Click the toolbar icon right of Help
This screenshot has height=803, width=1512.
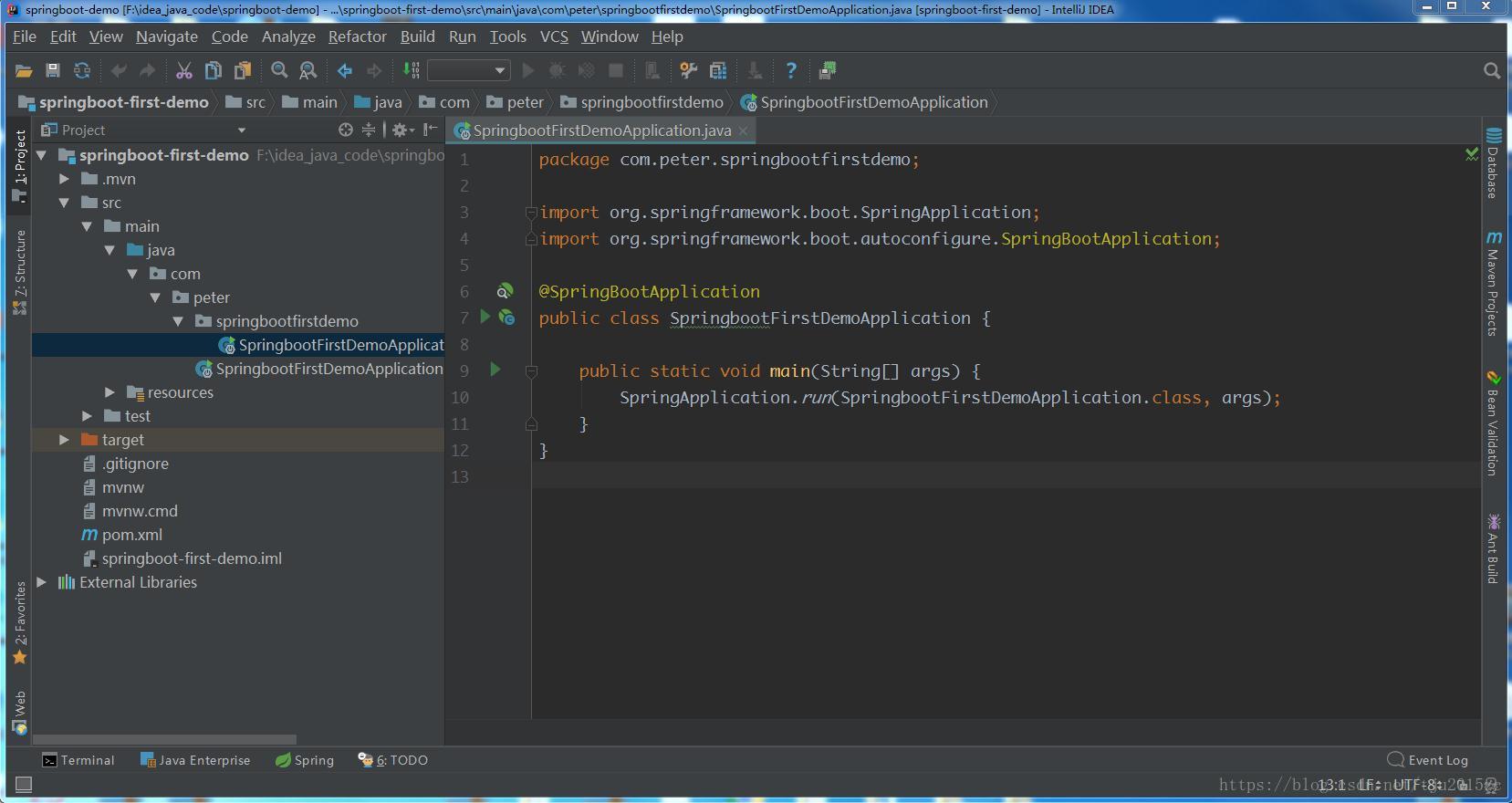click(x=828, y=70)
